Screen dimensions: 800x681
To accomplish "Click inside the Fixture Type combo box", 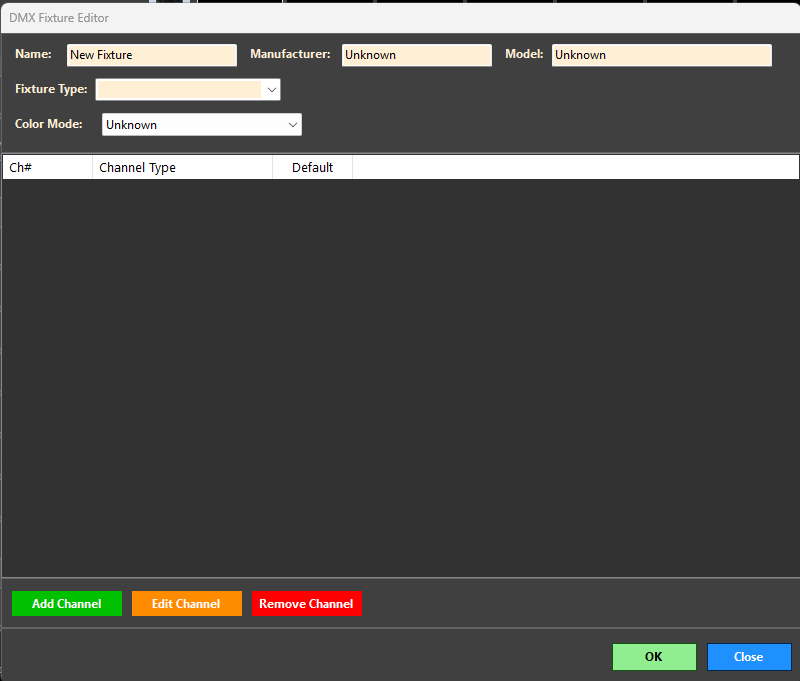I will (x=178, y=90).
